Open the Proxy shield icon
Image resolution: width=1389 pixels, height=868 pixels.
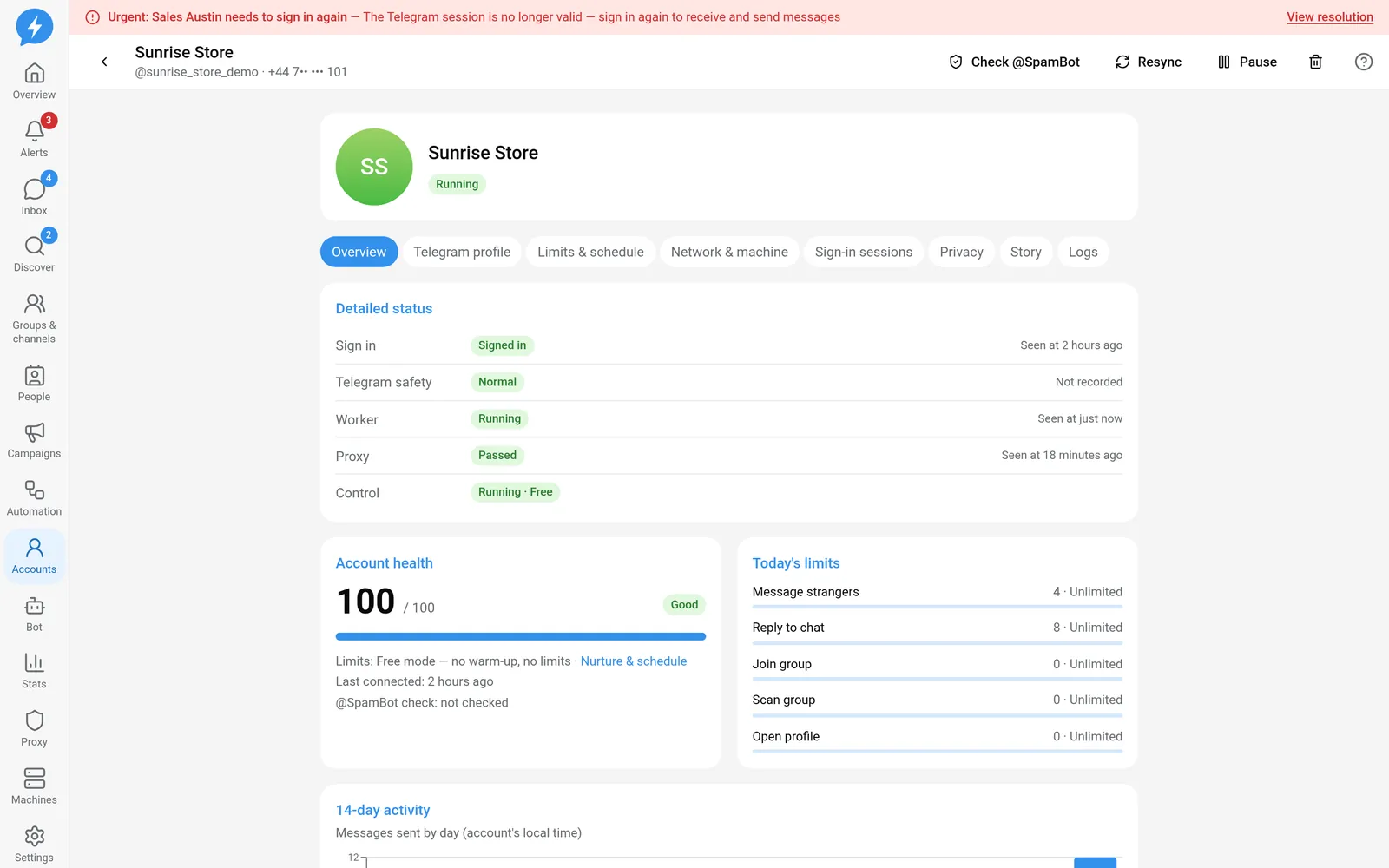point(34,730)
